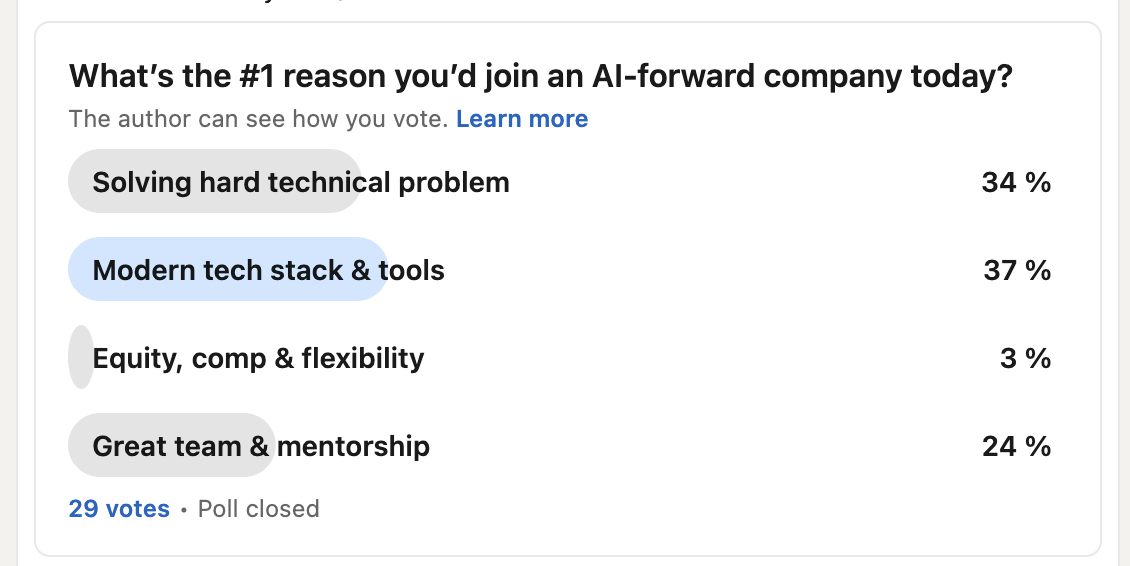1130x566 pixels.
Task: Open the Learn more link
Action: click(522, 118)
